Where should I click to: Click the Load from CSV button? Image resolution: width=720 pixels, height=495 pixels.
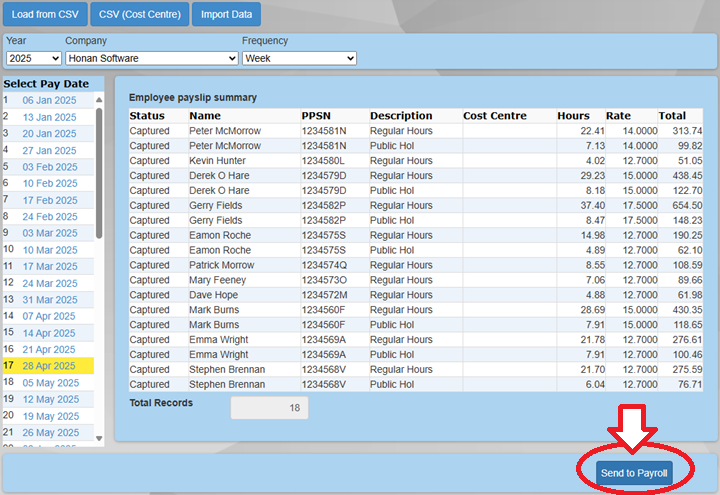45,15
